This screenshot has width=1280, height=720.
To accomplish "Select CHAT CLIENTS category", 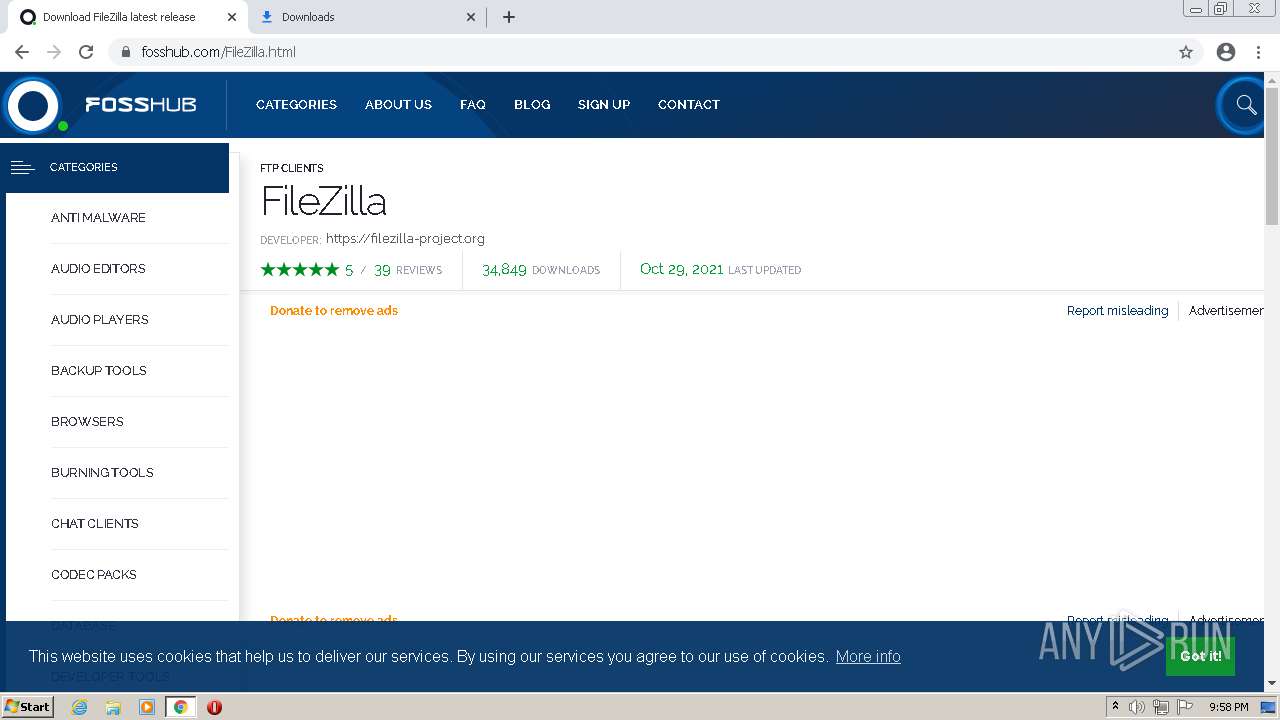I will point(95,524).
